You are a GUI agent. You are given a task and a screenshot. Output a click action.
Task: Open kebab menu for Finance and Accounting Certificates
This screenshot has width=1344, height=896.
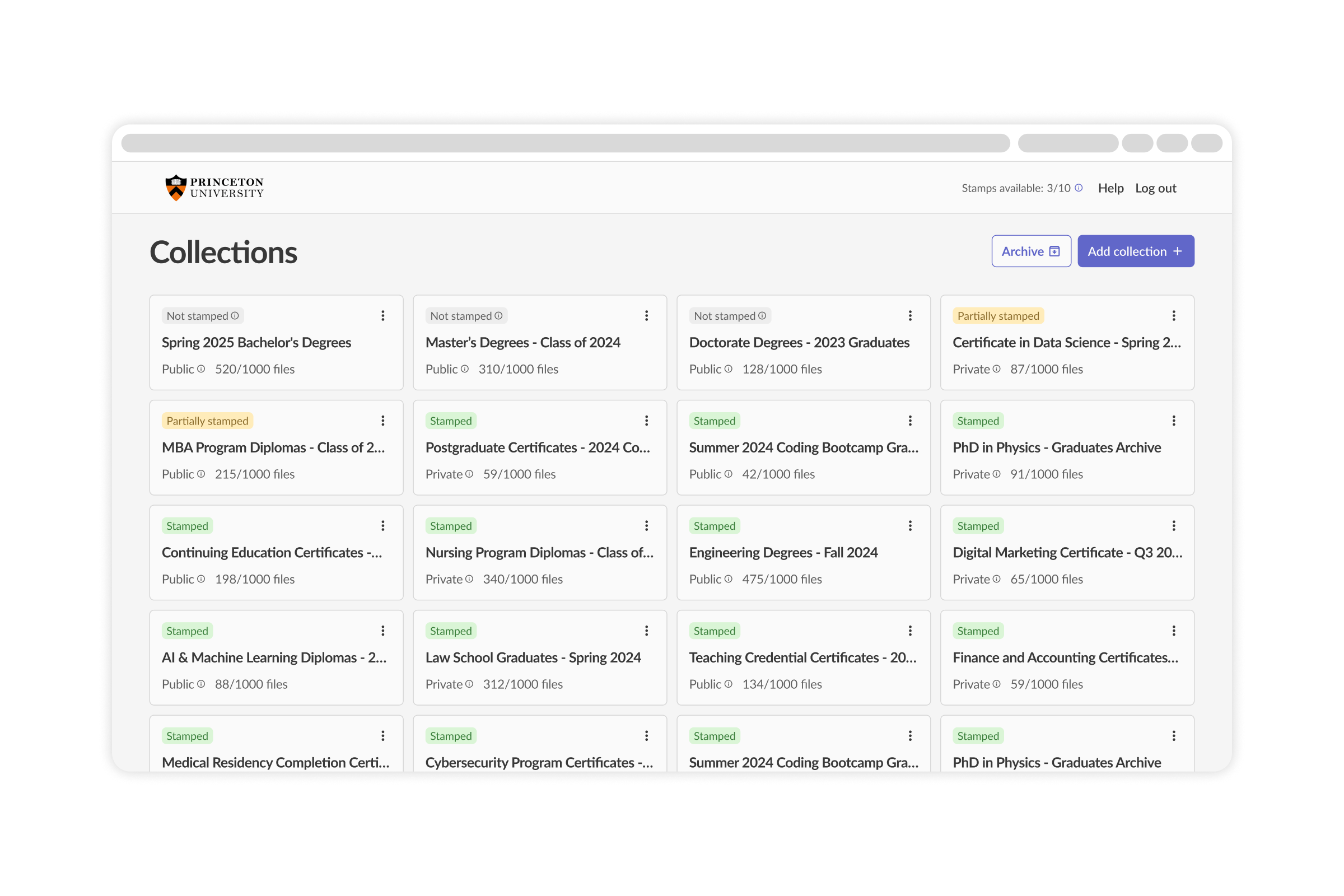1174,631
